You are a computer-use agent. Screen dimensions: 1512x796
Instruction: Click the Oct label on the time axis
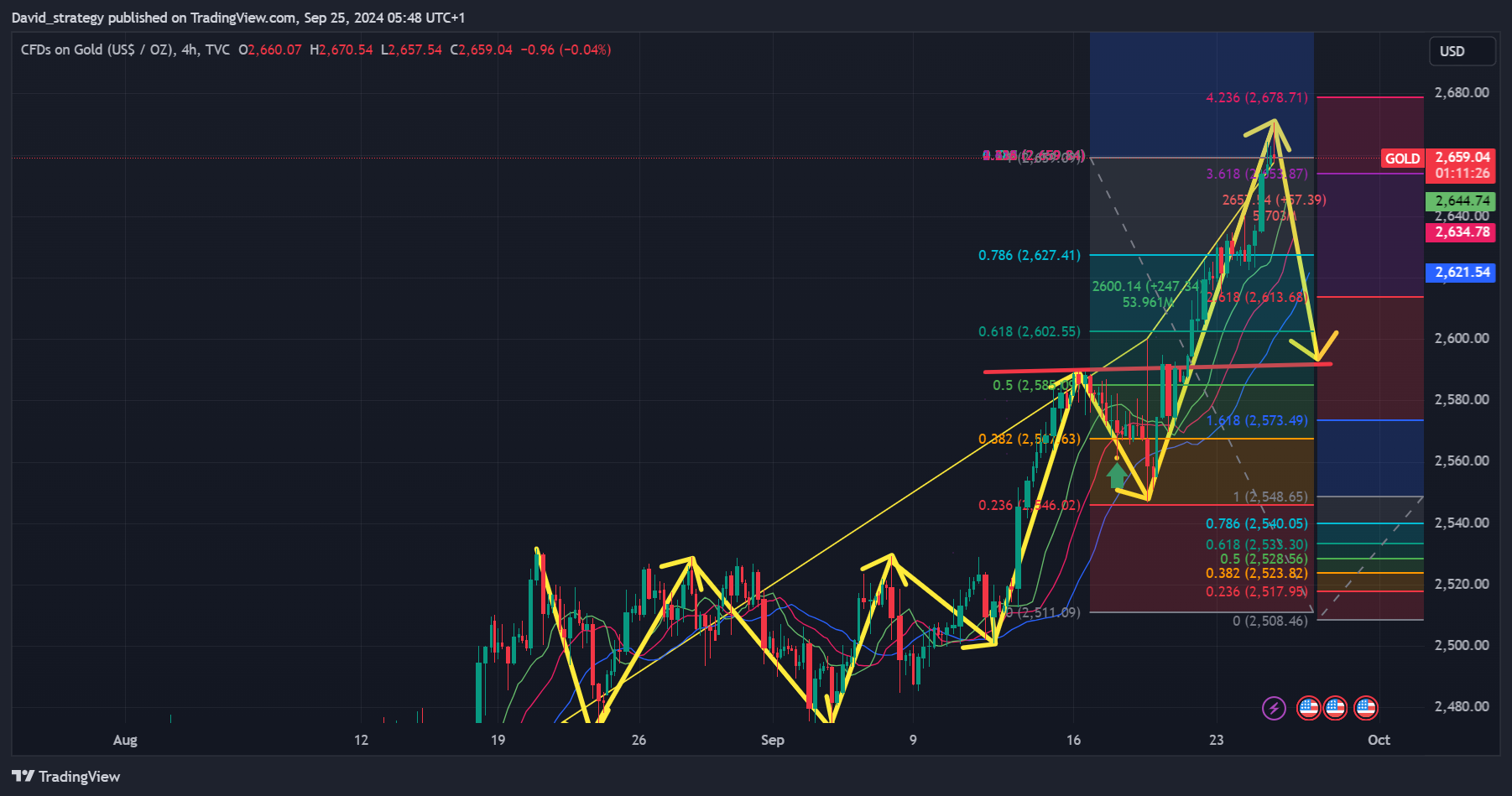(x=1379, y=740)
